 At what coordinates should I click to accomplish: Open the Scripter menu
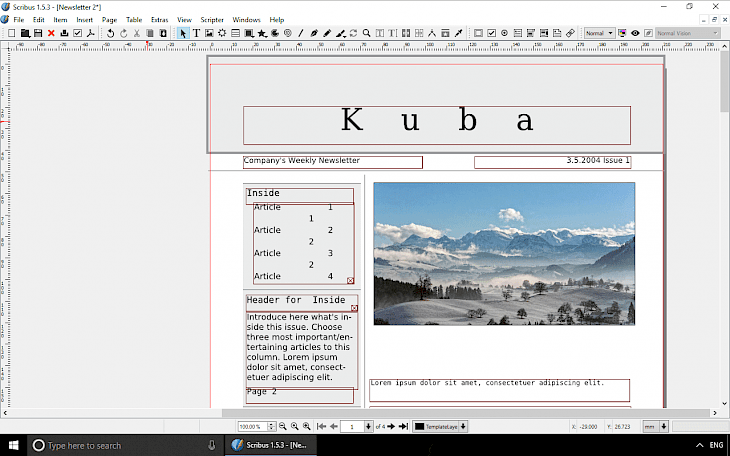tap(212, 20)
